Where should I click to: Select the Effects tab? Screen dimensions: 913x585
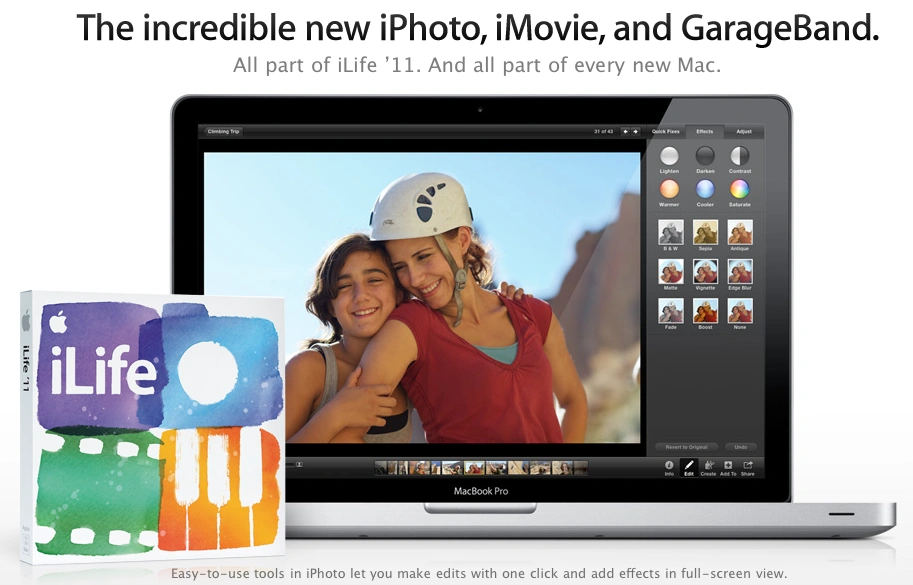(x=705, y=132)
